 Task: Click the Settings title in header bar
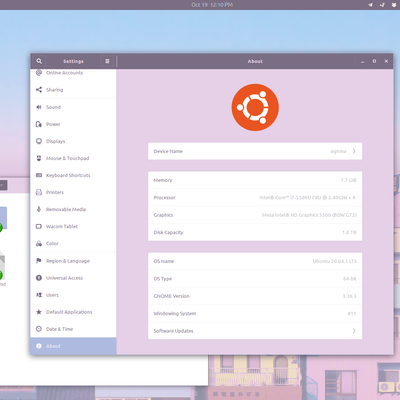point(73,61)
